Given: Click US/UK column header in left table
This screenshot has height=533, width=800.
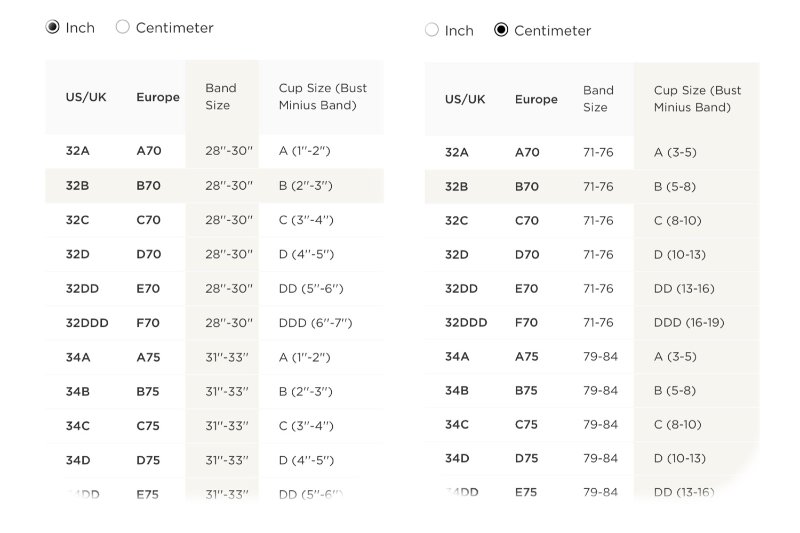Looking at the screenshot, I should 86,97.
